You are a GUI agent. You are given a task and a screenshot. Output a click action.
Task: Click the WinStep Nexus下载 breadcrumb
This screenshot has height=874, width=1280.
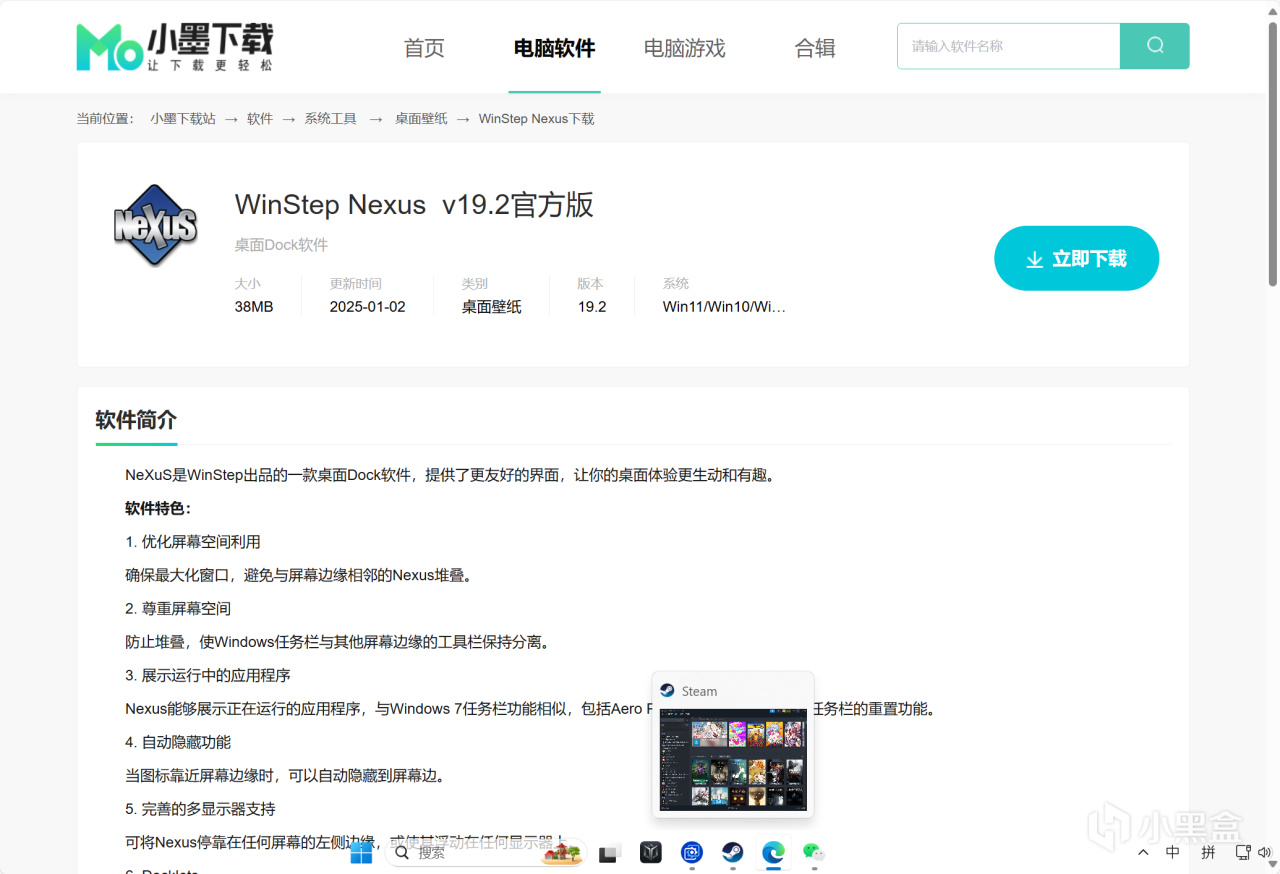(x=536, y=119)
